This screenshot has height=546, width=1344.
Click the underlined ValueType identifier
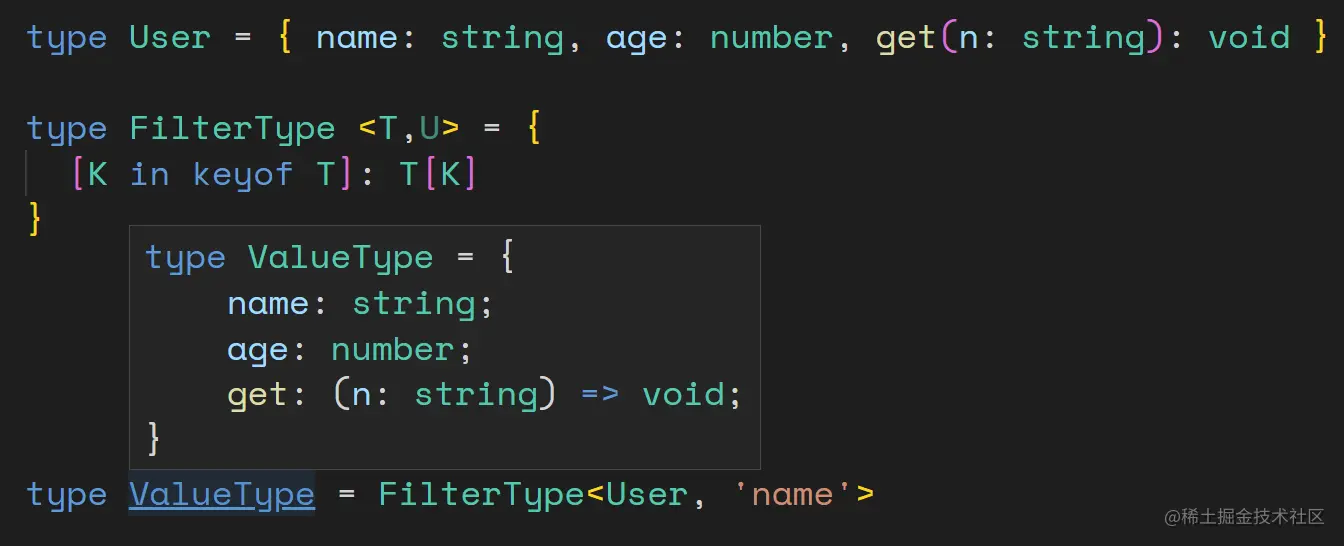(221, 494)
